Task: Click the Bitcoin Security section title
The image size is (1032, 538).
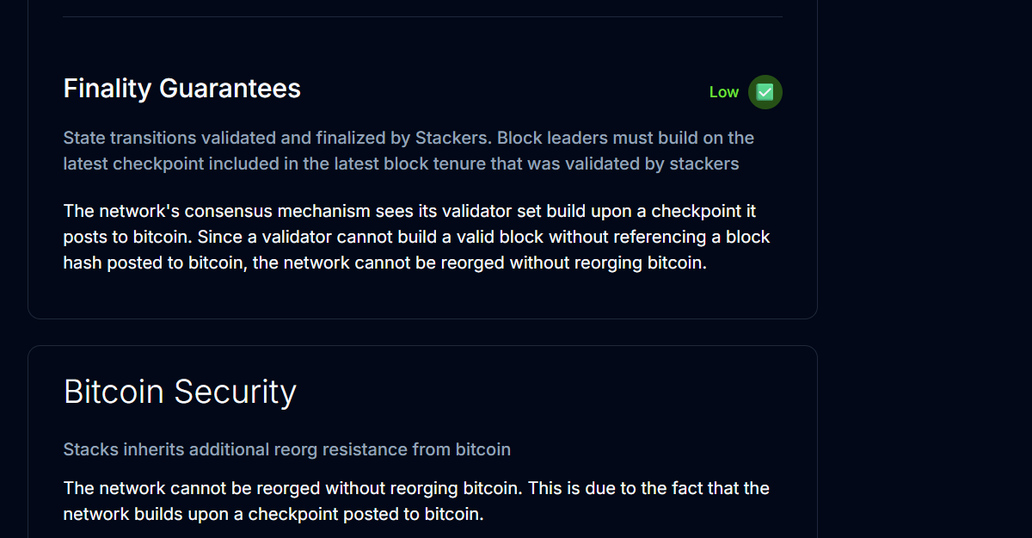Action: tap(180, 392)
